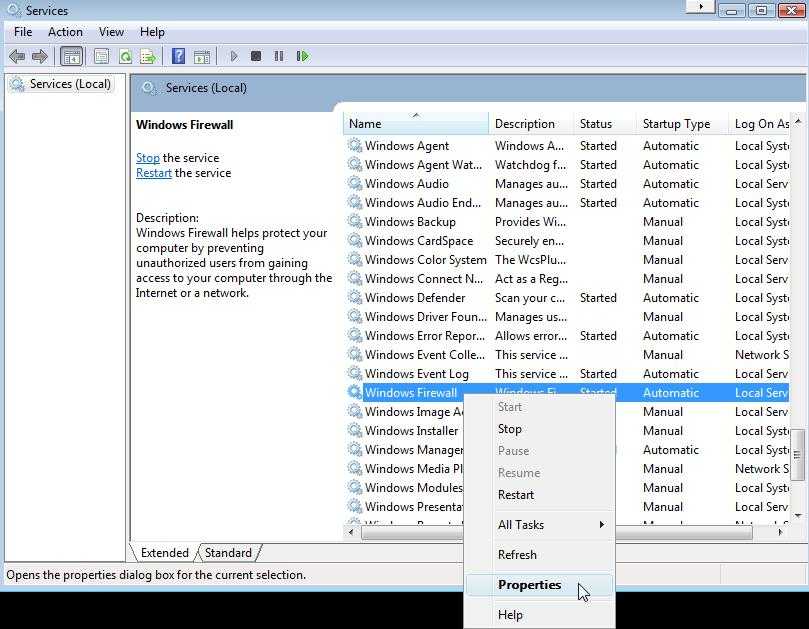809x629 pixels.
Task: Click vertical scrollbar down arrow
Action: click(x=798, y=515)
